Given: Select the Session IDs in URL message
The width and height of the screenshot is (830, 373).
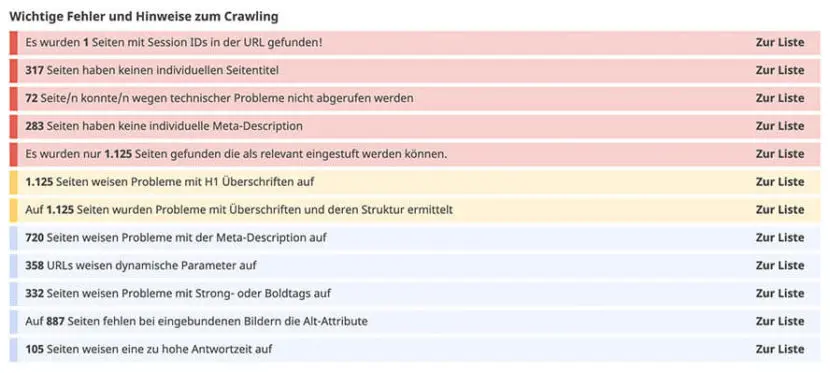Looking at the screenshot, I should tap(174, 42).
